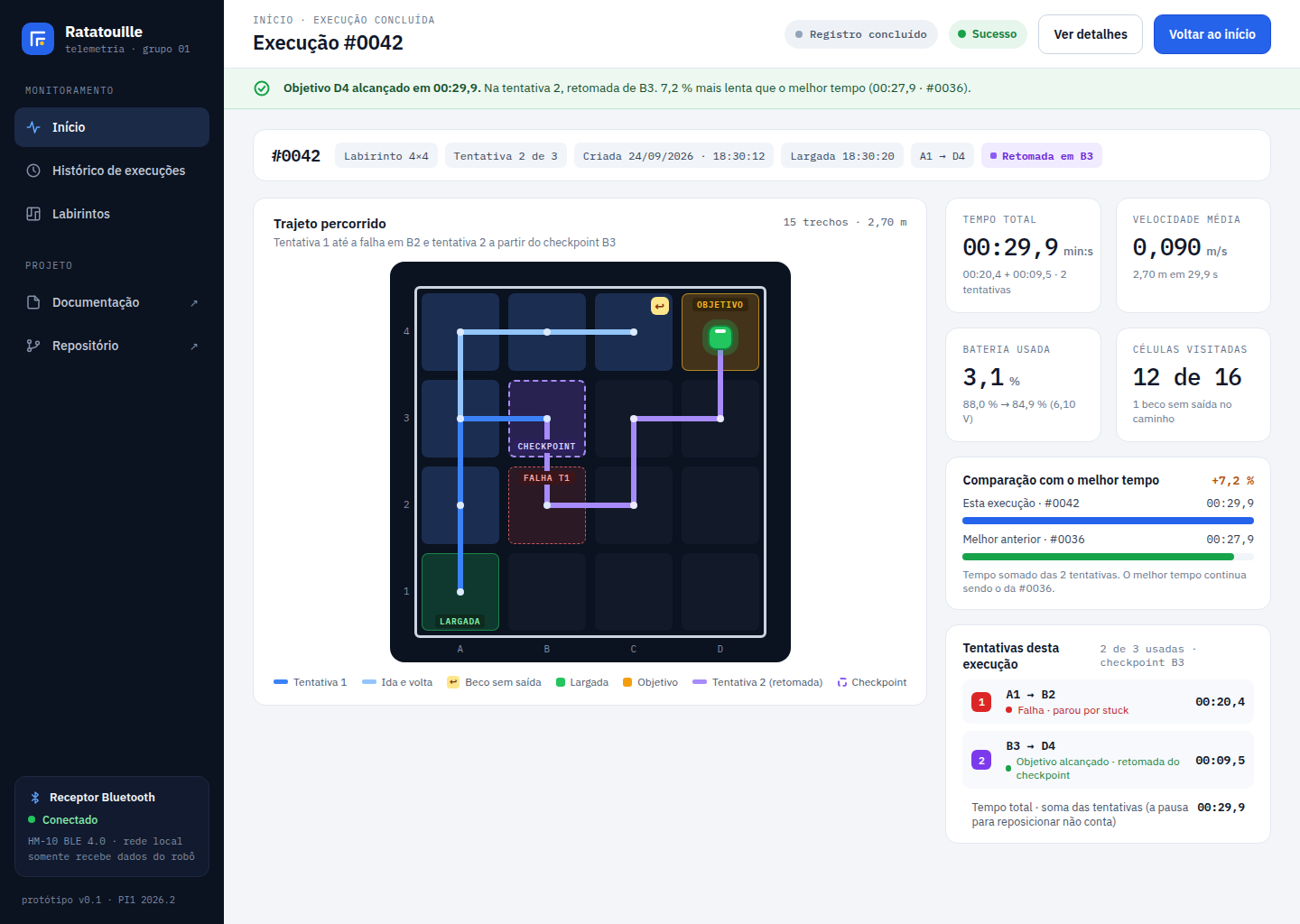Click the Retomada em B3 tag
Image resolution: width=1300 pixels, height=924 pixels.
[1042, 156]
